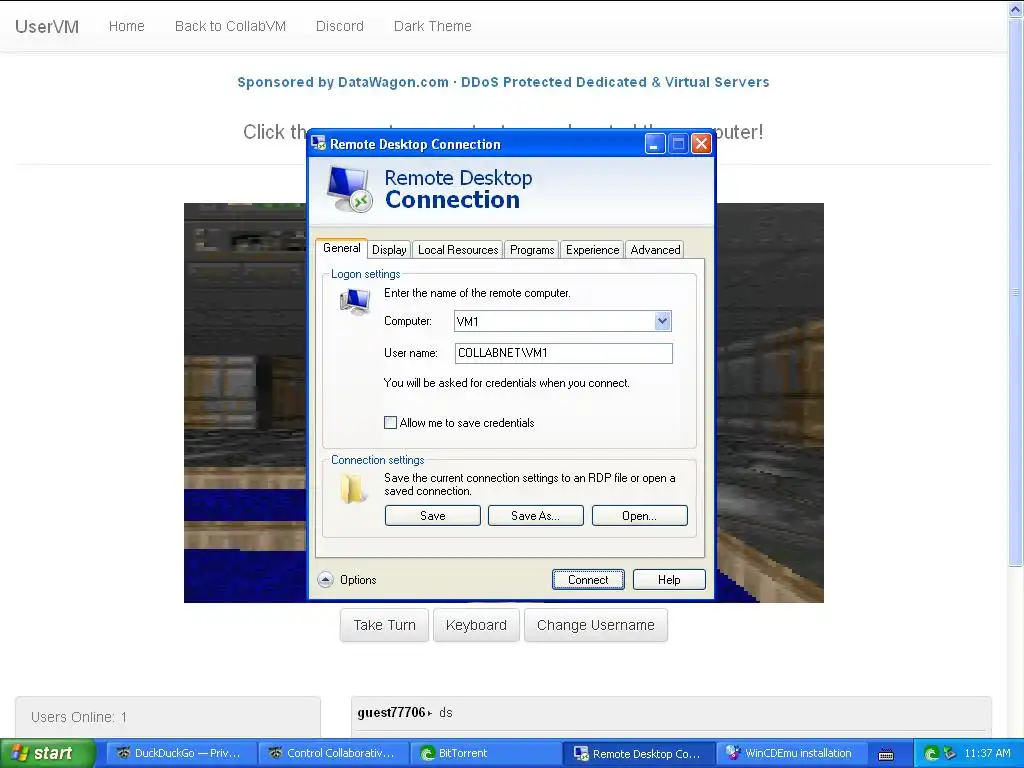Select the General tab
The width and height of the screenshot is (1024, 768).
pos(342,248)
